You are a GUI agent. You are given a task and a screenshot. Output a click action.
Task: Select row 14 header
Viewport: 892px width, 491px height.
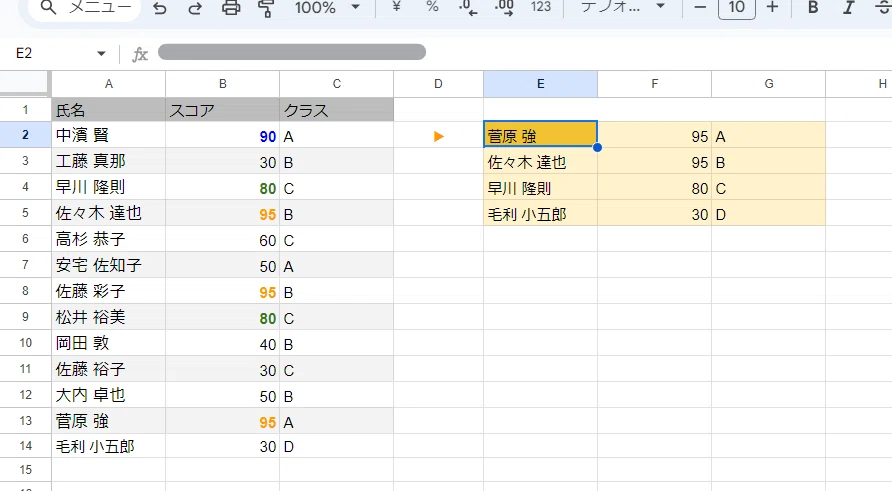[26, 446]
